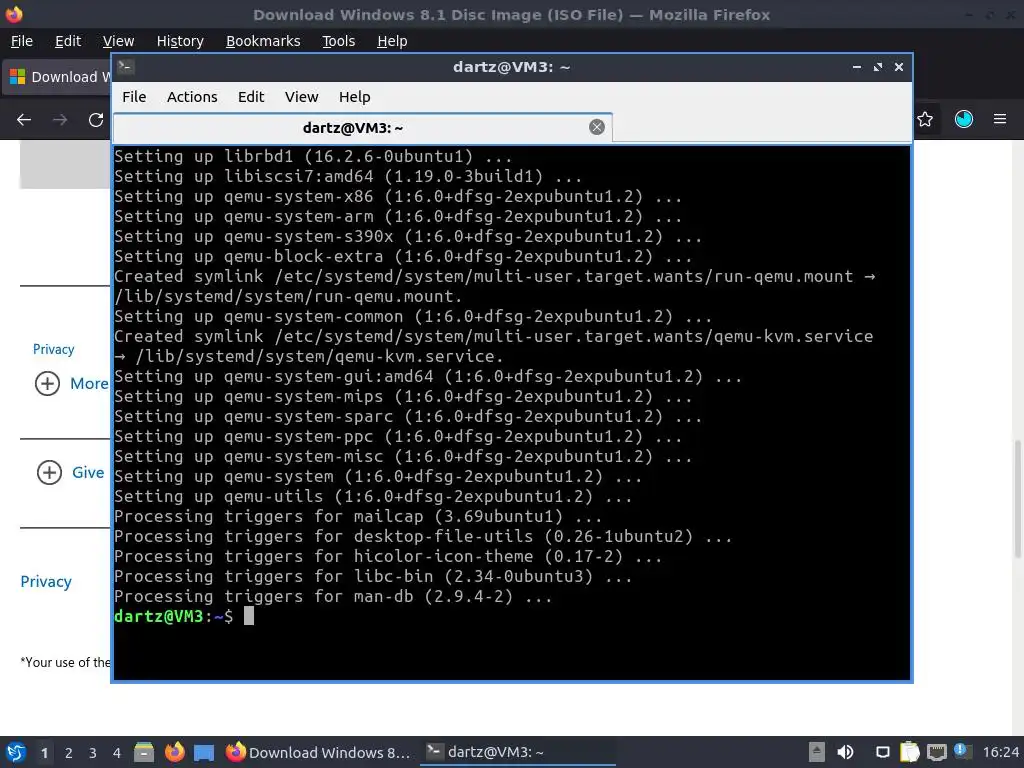Open file manager from the taskbar

point(144,752)
